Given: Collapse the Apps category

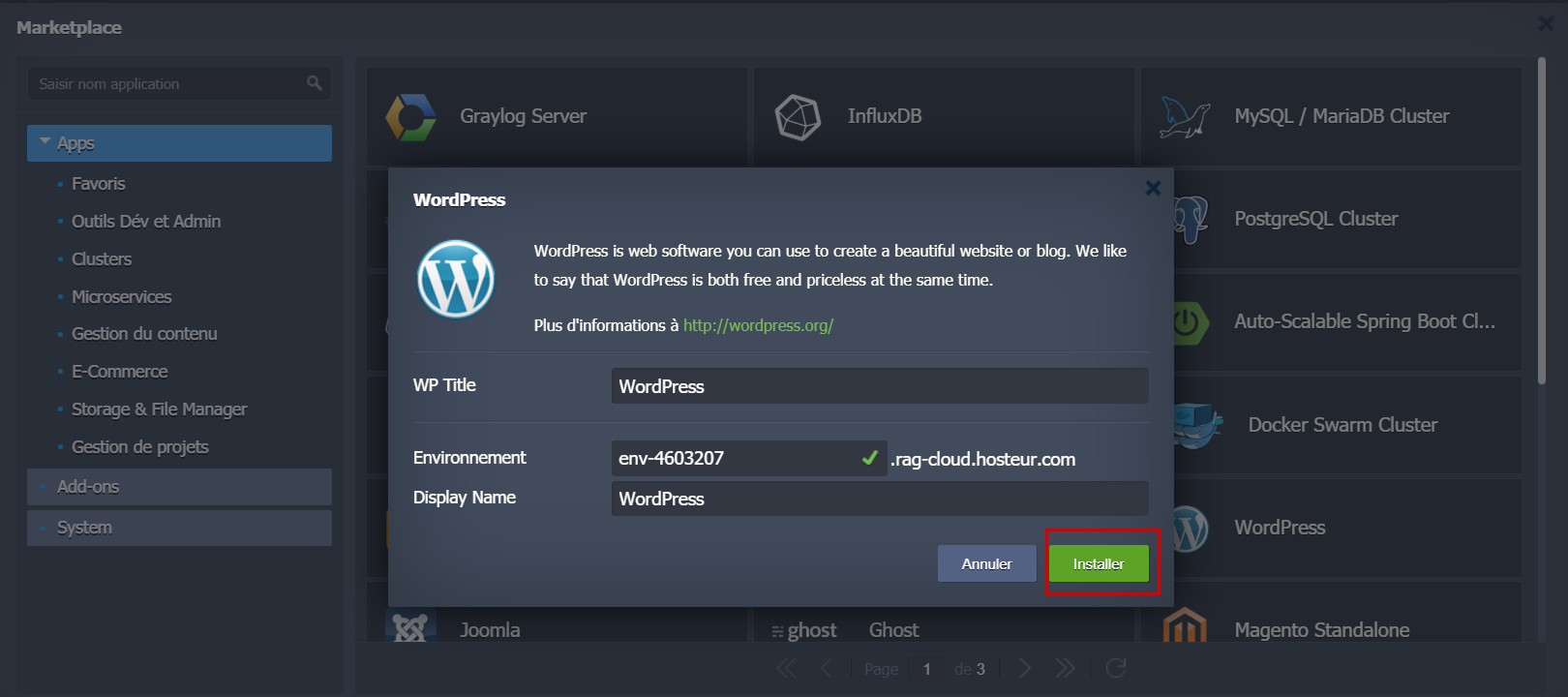Looking at the screenshot, I should click(x=45, y=142).
